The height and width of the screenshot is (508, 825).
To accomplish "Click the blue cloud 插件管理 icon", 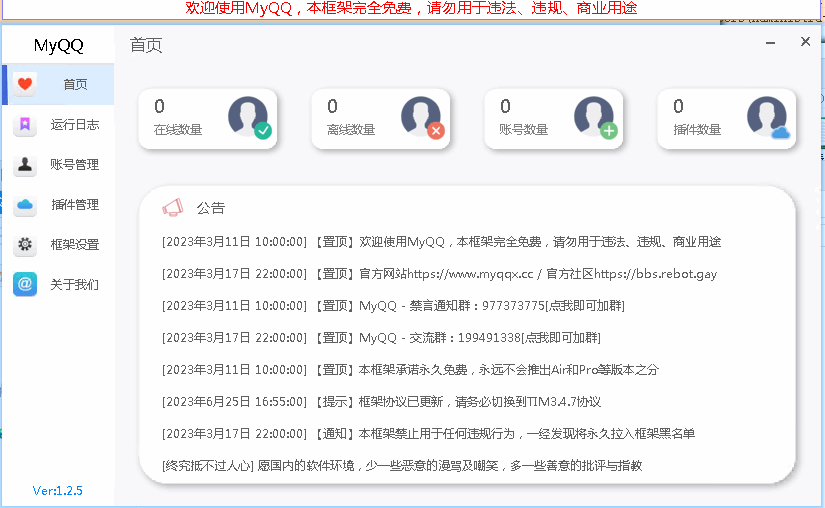I will [25, 205].
